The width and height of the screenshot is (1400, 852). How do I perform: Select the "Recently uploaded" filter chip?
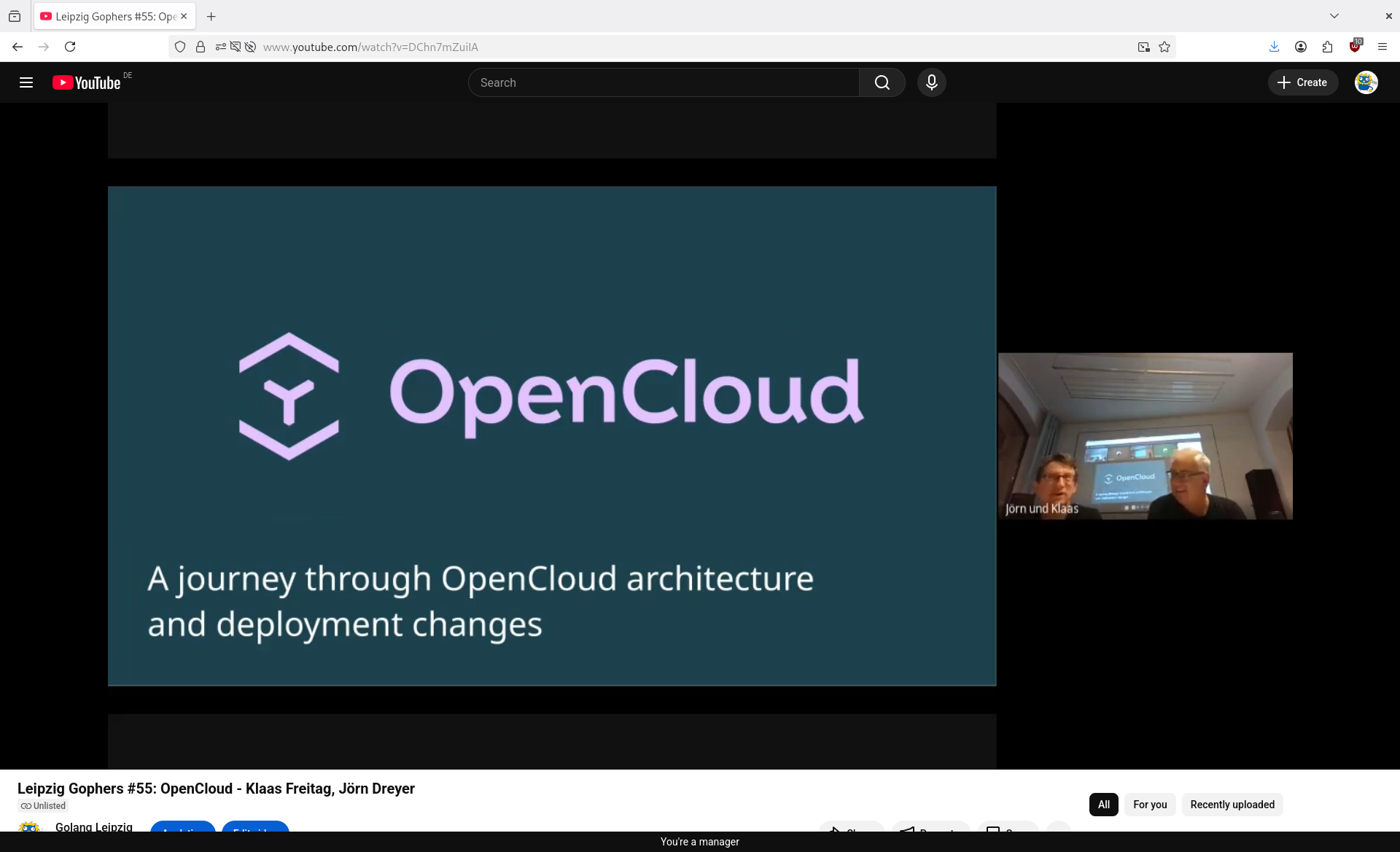[1232, 805]
